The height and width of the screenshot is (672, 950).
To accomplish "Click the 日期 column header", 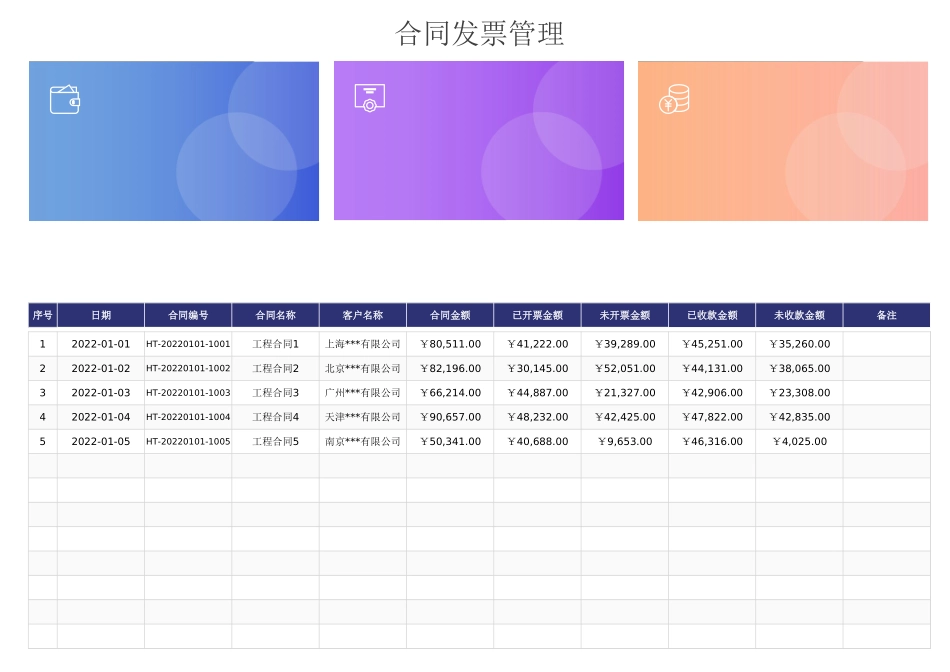I will (100, 314).
